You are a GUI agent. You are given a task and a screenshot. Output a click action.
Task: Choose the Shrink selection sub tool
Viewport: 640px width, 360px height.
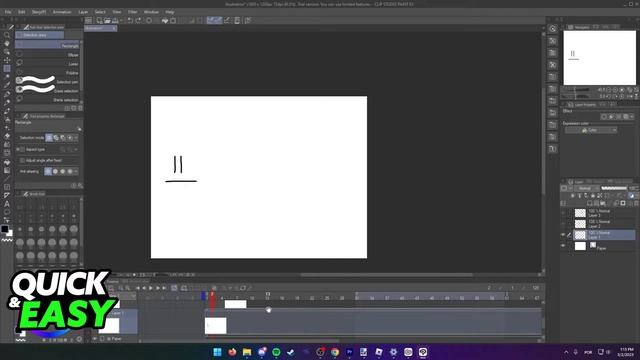47,99
